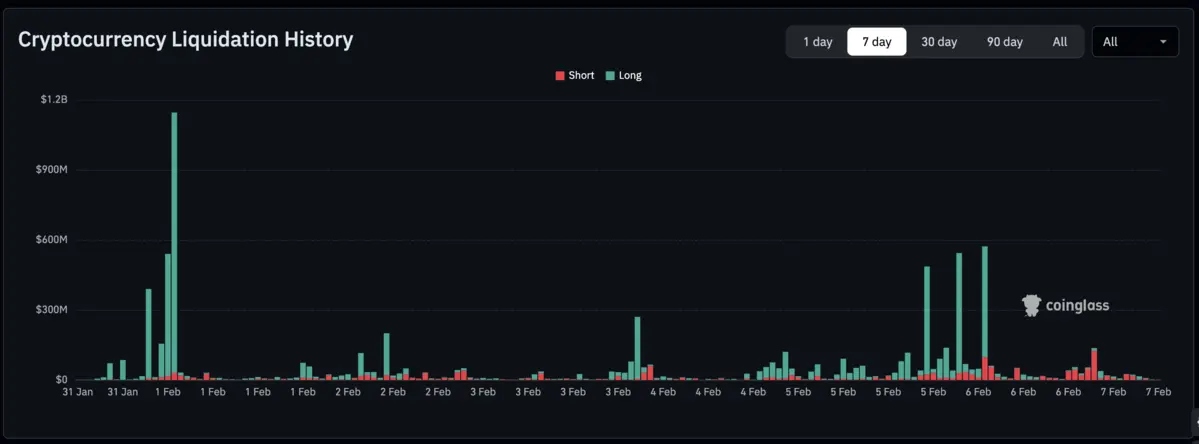This screenshot has height=444, width=1199.
Task: Choose the 30 day time range
Action: coord(939,42)
